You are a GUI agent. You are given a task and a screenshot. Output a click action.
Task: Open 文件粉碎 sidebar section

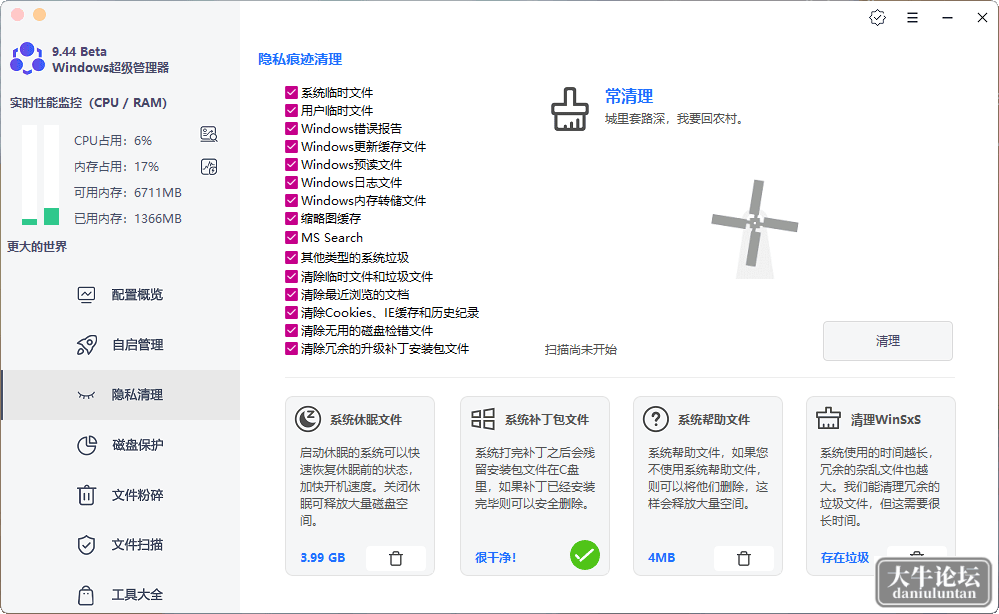[x=121, y=495]
